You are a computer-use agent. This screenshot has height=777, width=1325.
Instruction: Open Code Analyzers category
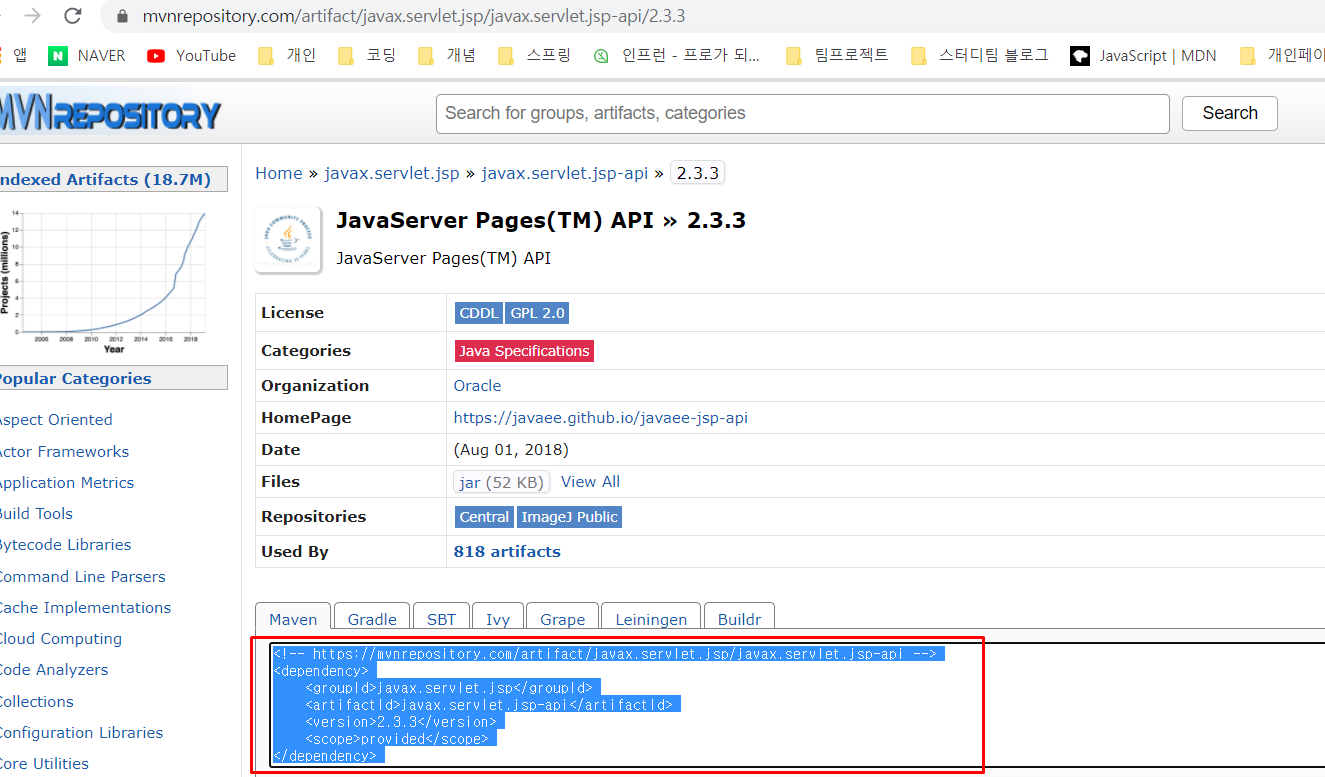click(53, 670)
